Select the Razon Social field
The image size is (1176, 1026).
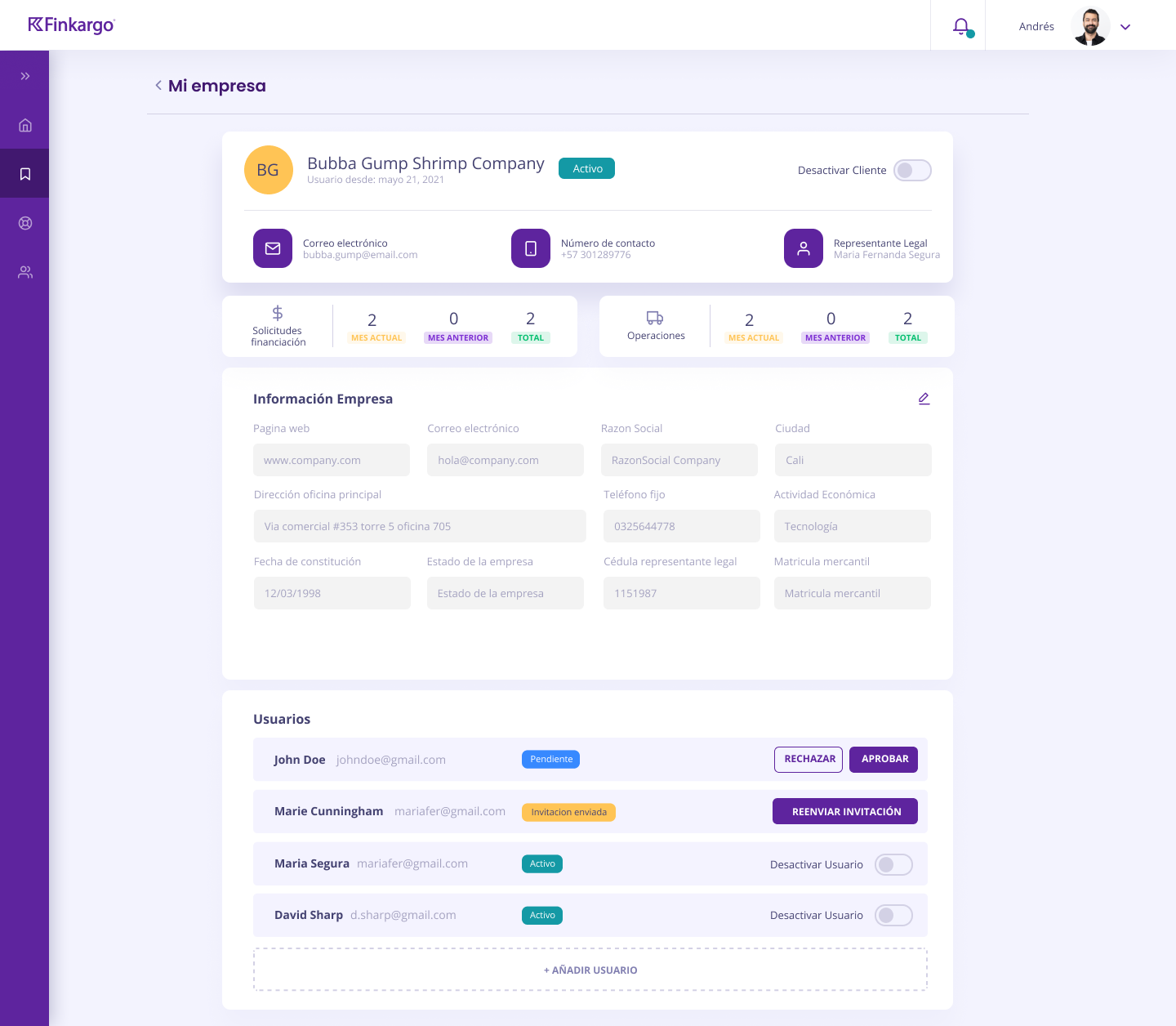(x=679, y=460)
